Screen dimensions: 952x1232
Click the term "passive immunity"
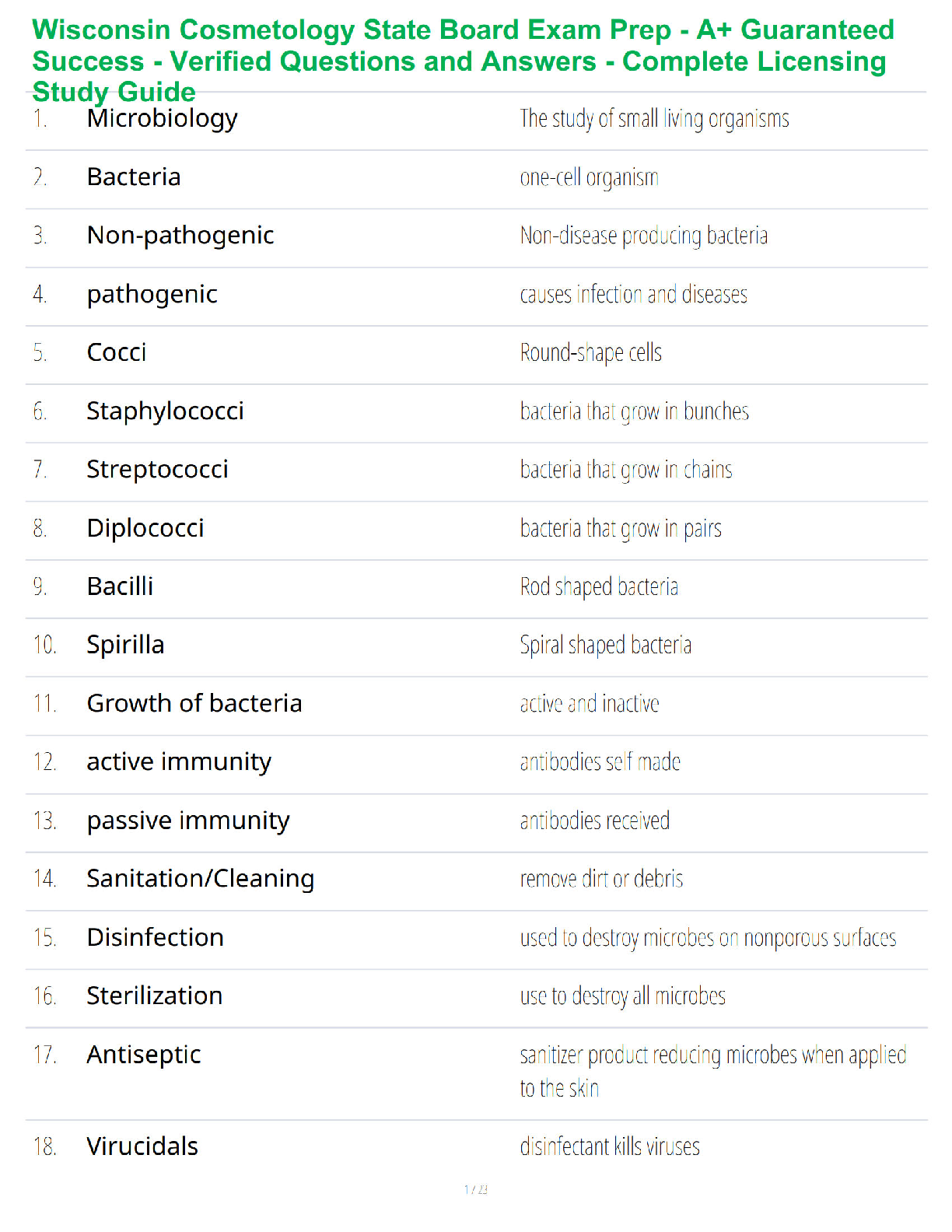tap(188, 821)
